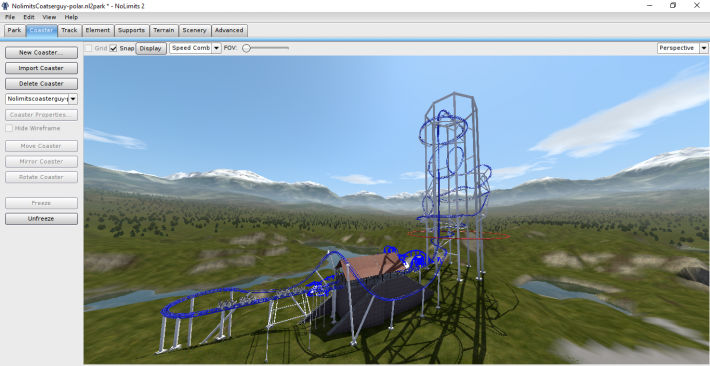710x366 pixels.
Task: Click the Coaster Properties button
Action: pyautogui.click(x=41, y=115)
